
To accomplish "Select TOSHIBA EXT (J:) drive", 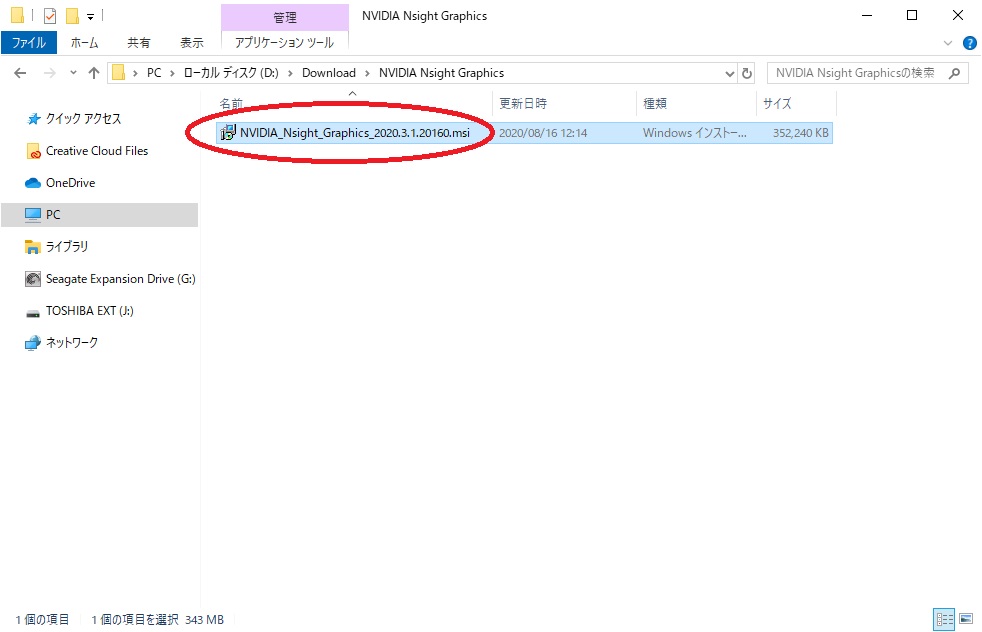I will pyautogui.click(x=90, y=311).
